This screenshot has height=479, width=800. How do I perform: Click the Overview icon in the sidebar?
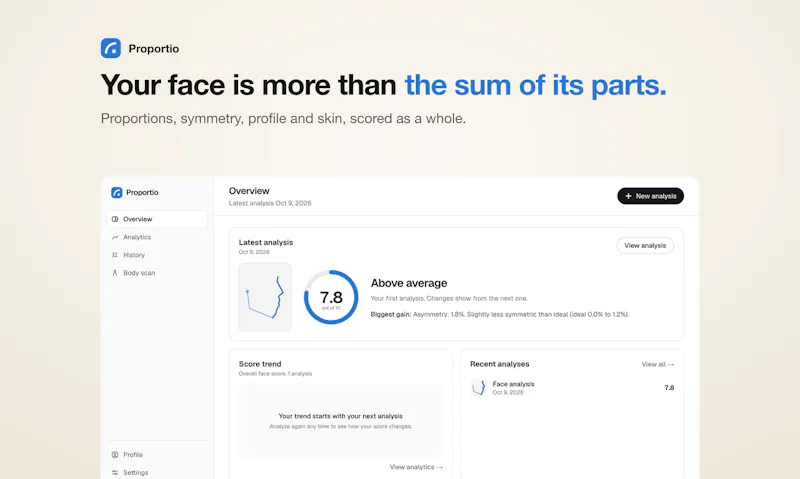(x=115, y=219)
